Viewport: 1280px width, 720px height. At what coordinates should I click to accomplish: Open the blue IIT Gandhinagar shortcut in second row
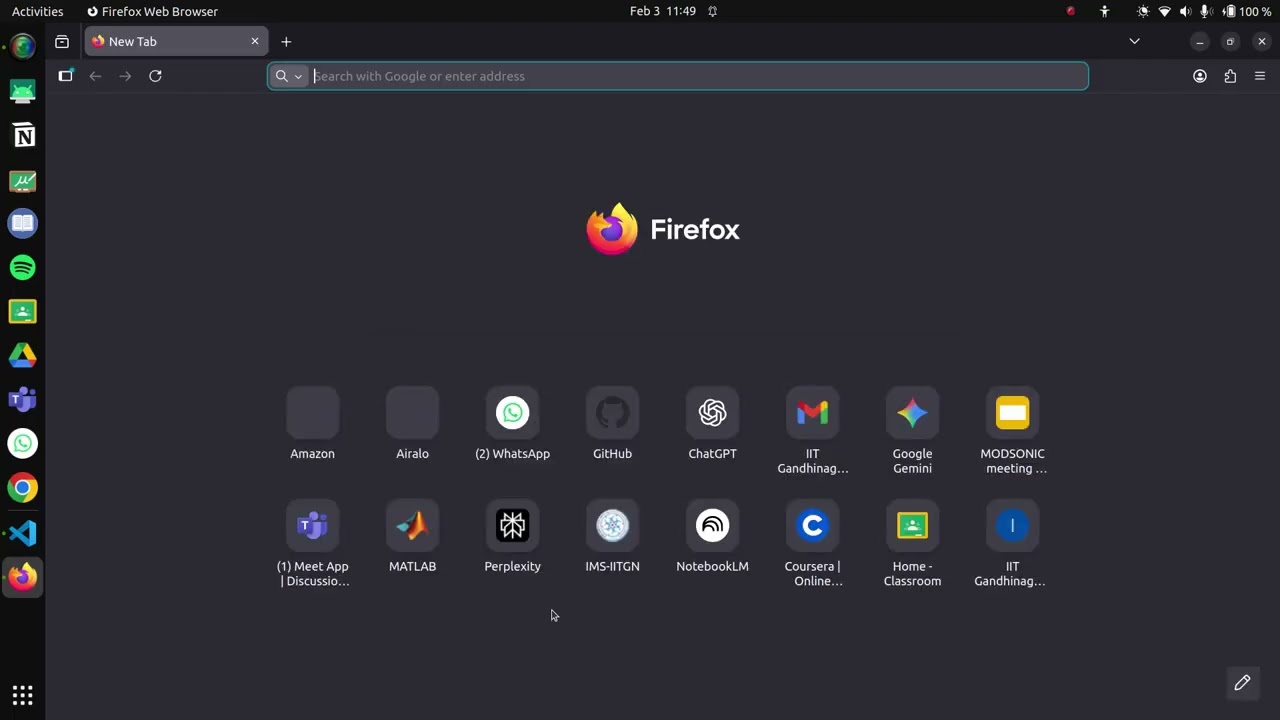[x=1012, y=526]
